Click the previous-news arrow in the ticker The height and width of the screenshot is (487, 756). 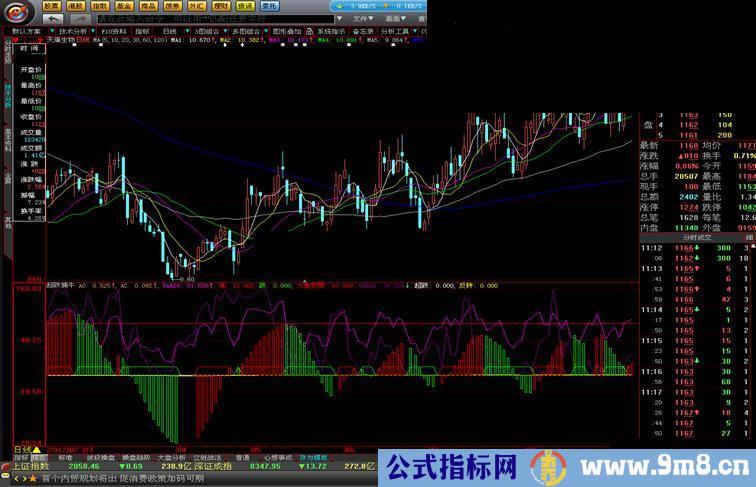pos(18,479)
